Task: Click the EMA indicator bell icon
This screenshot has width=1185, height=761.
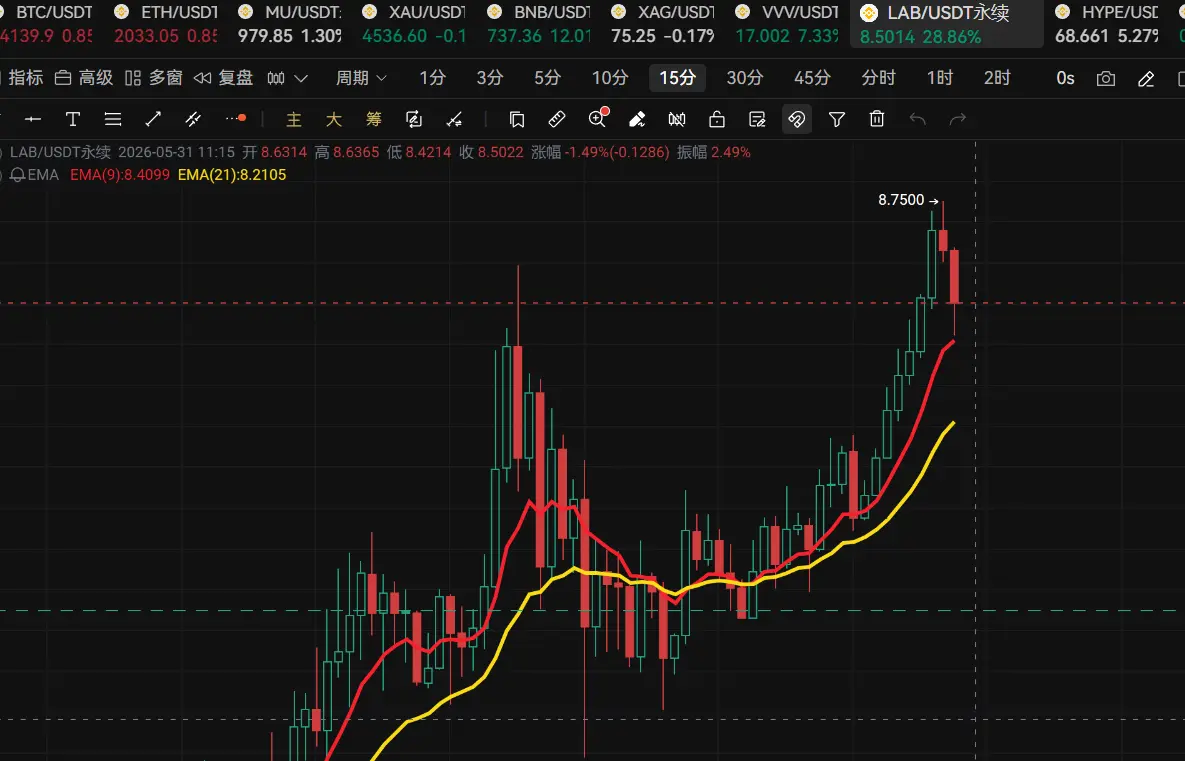Action: point(17,175)
